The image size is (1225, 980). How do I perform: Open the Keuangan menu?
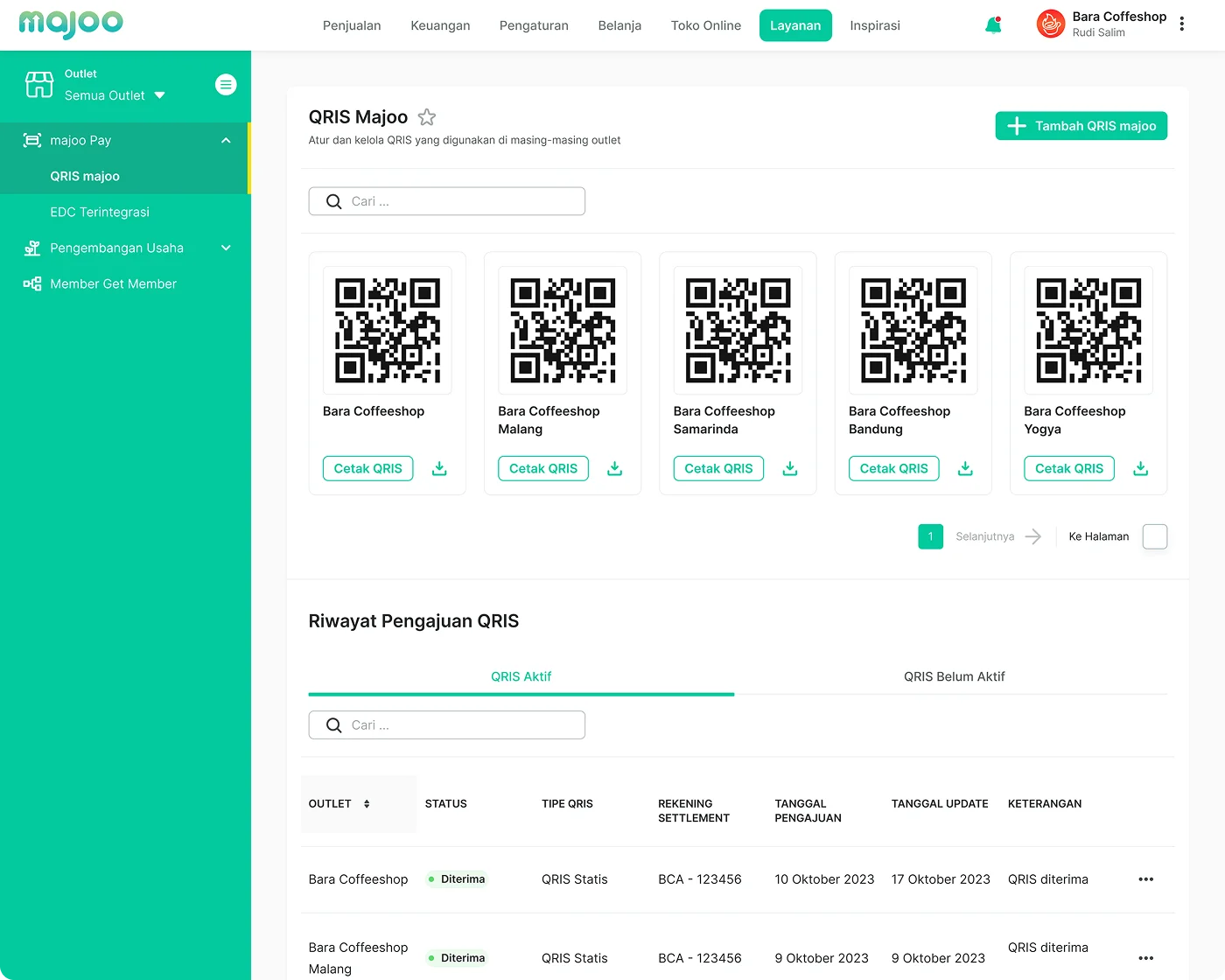pyautogui.click(x=440, y=25)
